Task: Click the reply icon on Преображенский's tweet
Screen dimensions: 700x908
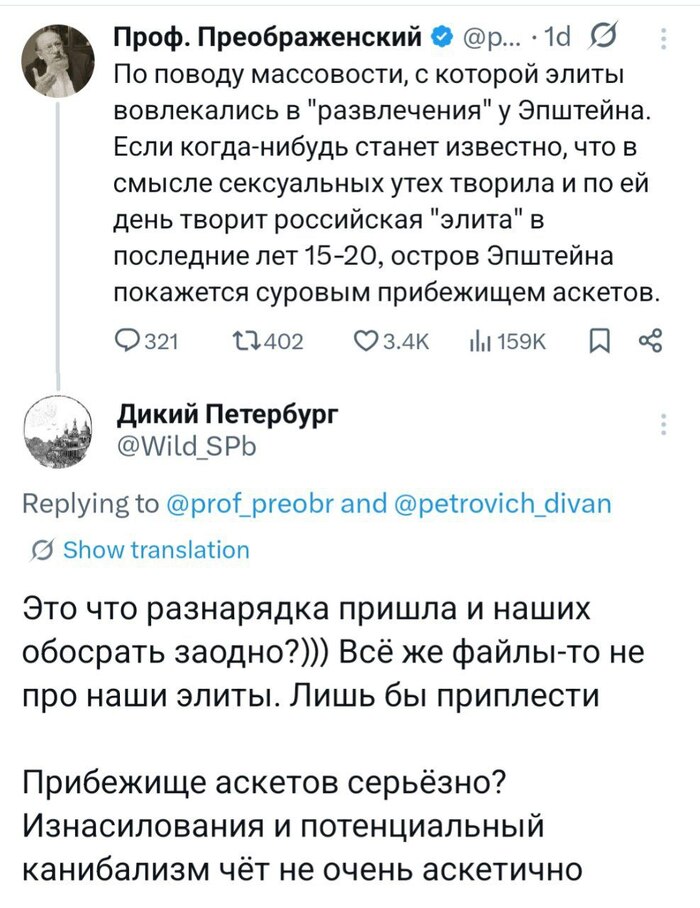Action: click(x=127, y=340)
